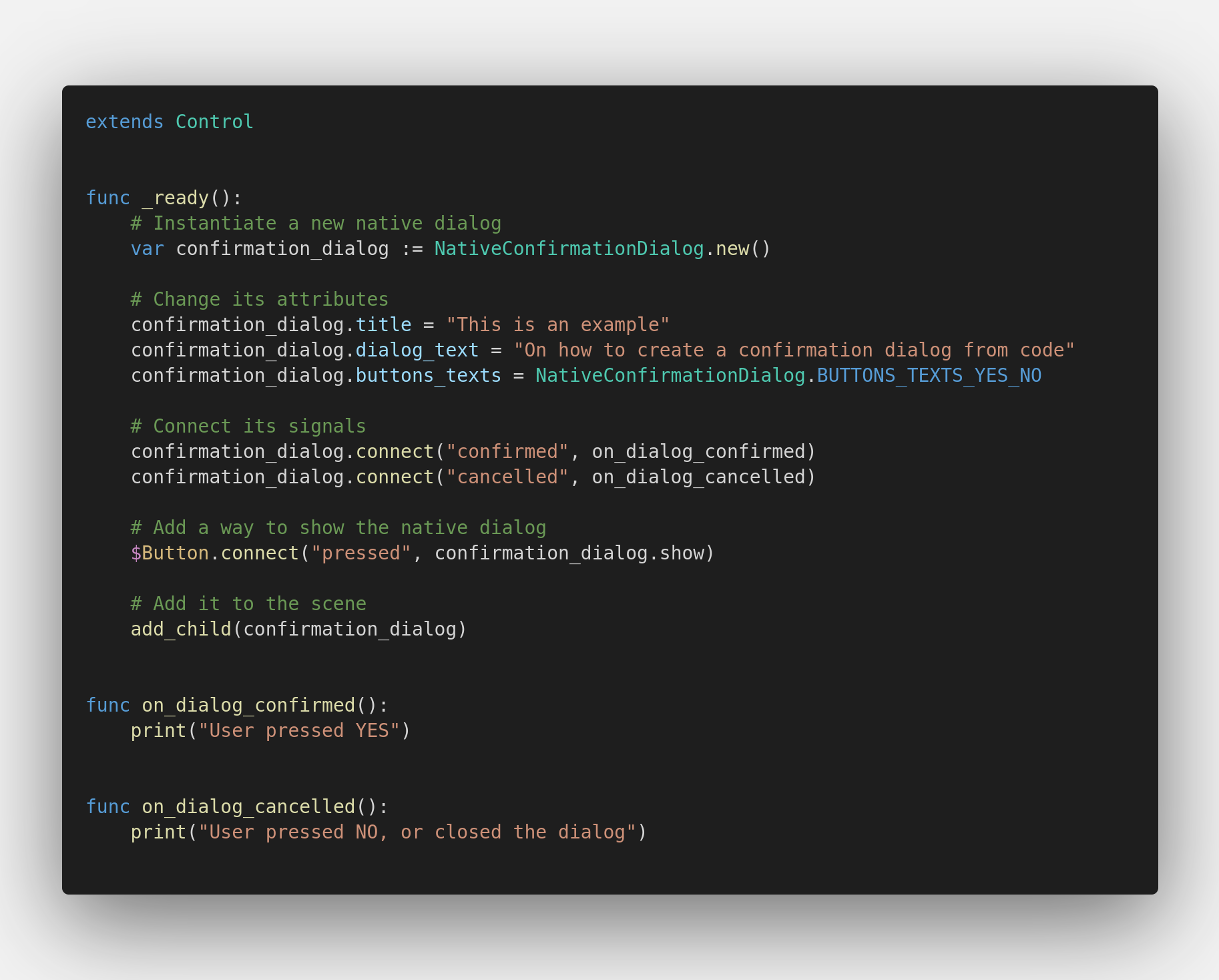Click comment '# Change its attributes'
Viewport: 1219px width, 980px height.
coord(260,299)
